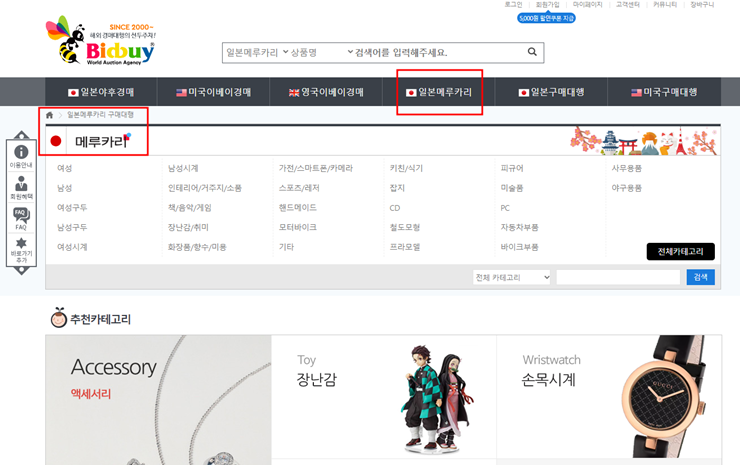Viewport: 740px width, 465px height.
Task: Click the main search keyword field
Action: coord(439,52)
